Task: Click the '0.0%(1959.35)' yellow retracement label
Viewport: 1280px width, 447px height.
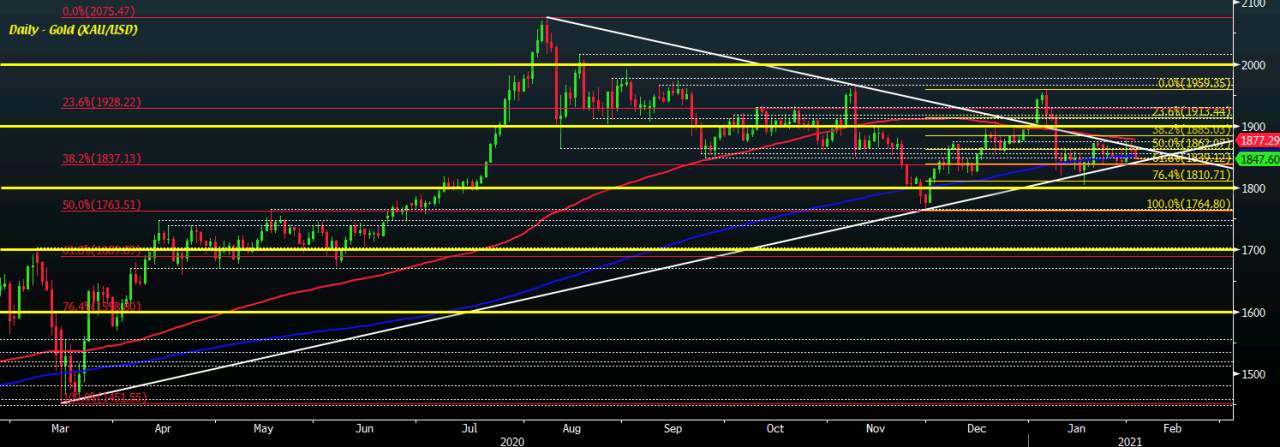Action: (1192, 84)
